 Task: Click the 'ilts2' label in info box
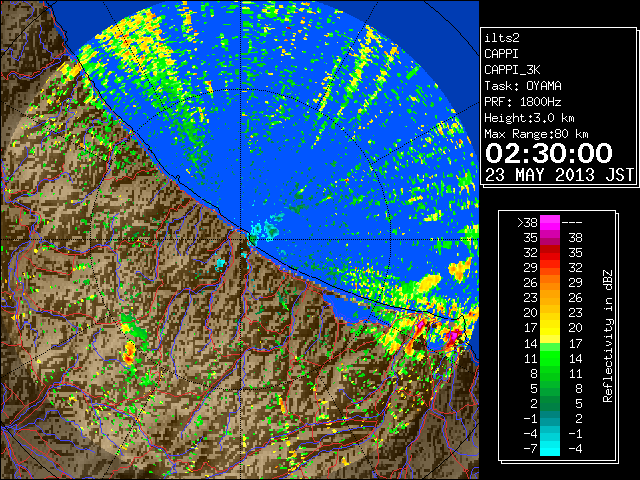click(x=502, y=38)
